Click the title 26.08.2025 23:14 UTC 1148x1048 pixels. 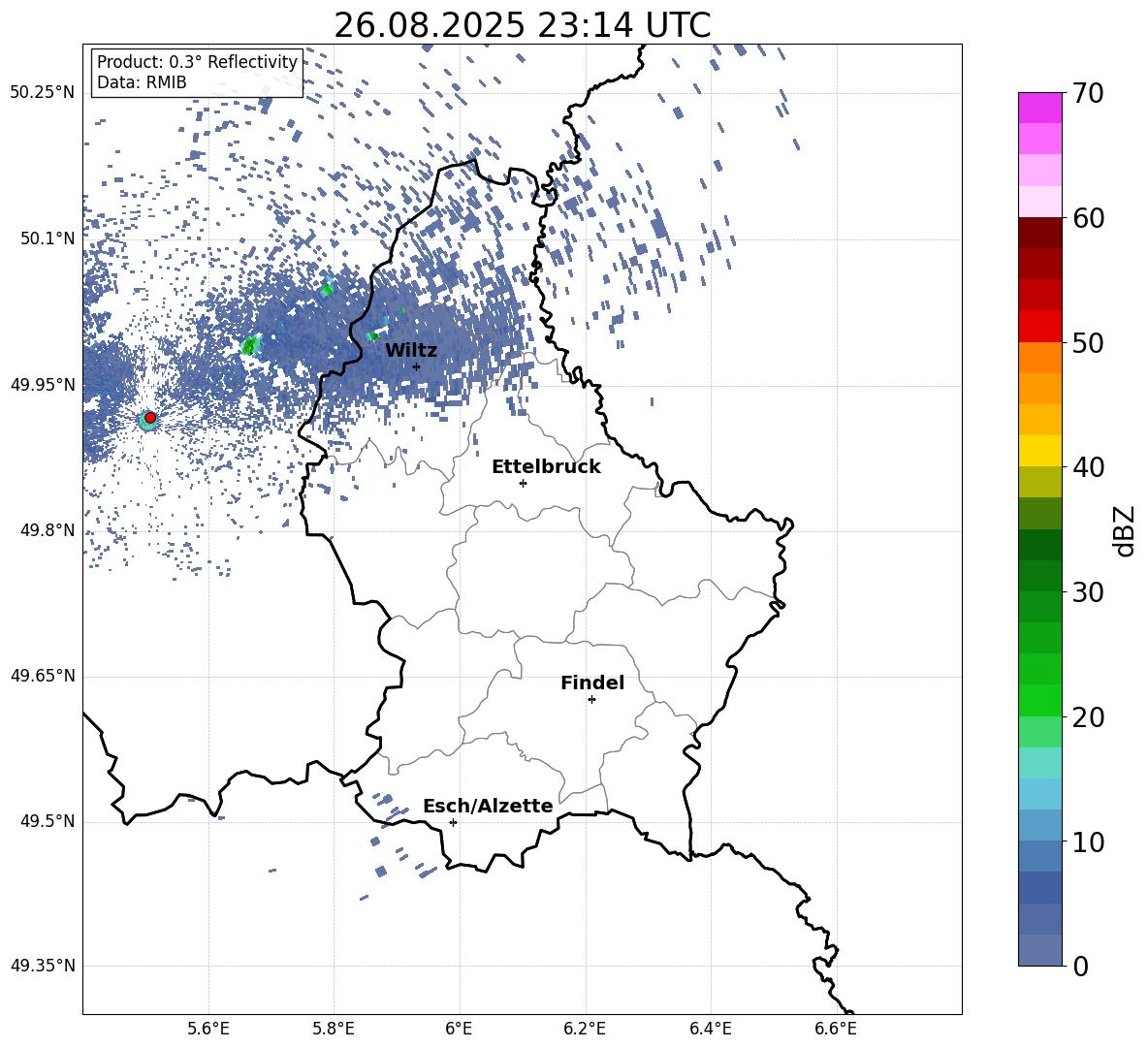coord(523,25)
